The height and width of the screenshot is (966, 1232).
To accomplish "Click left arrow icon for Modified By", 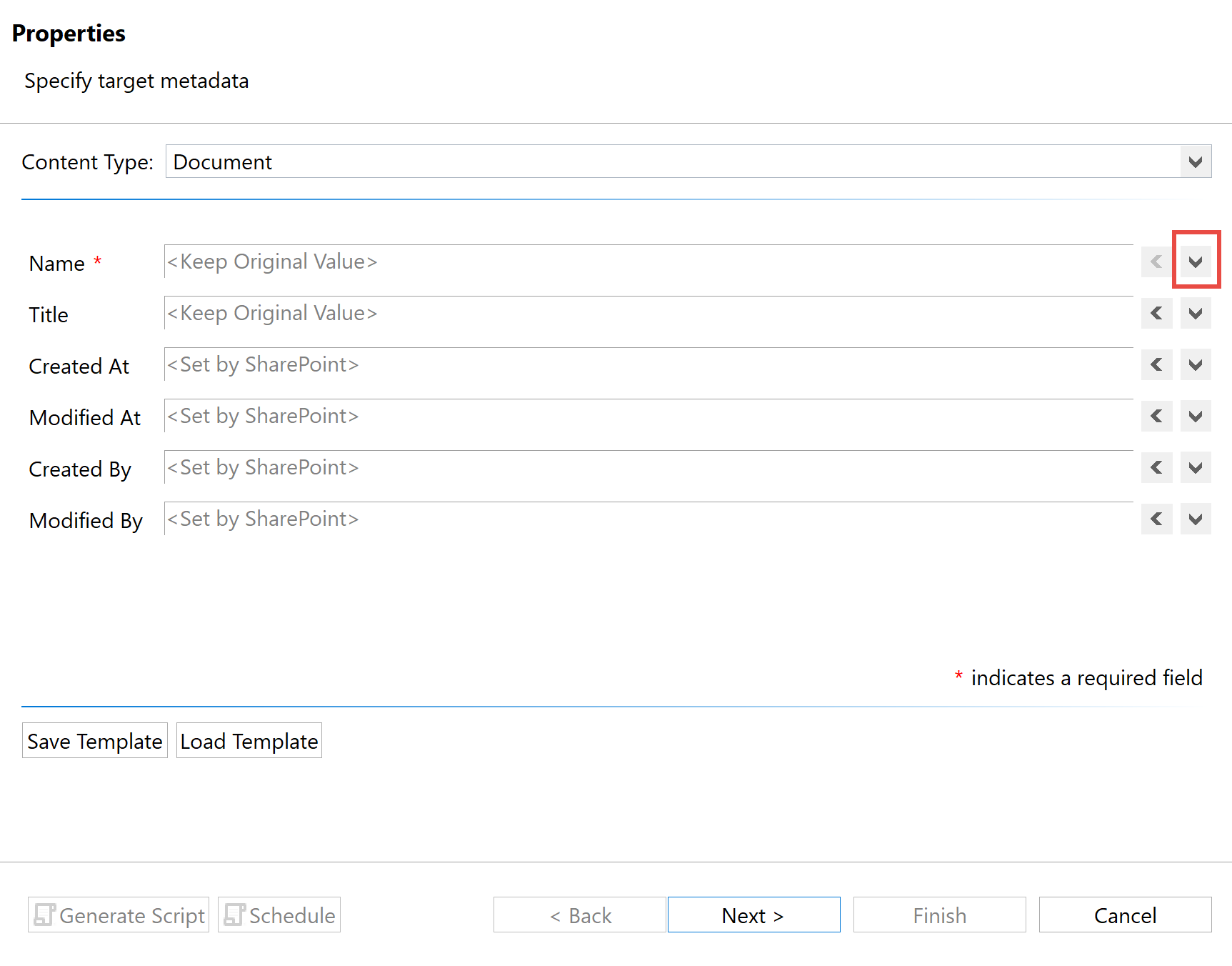I will click(1156, 519).
